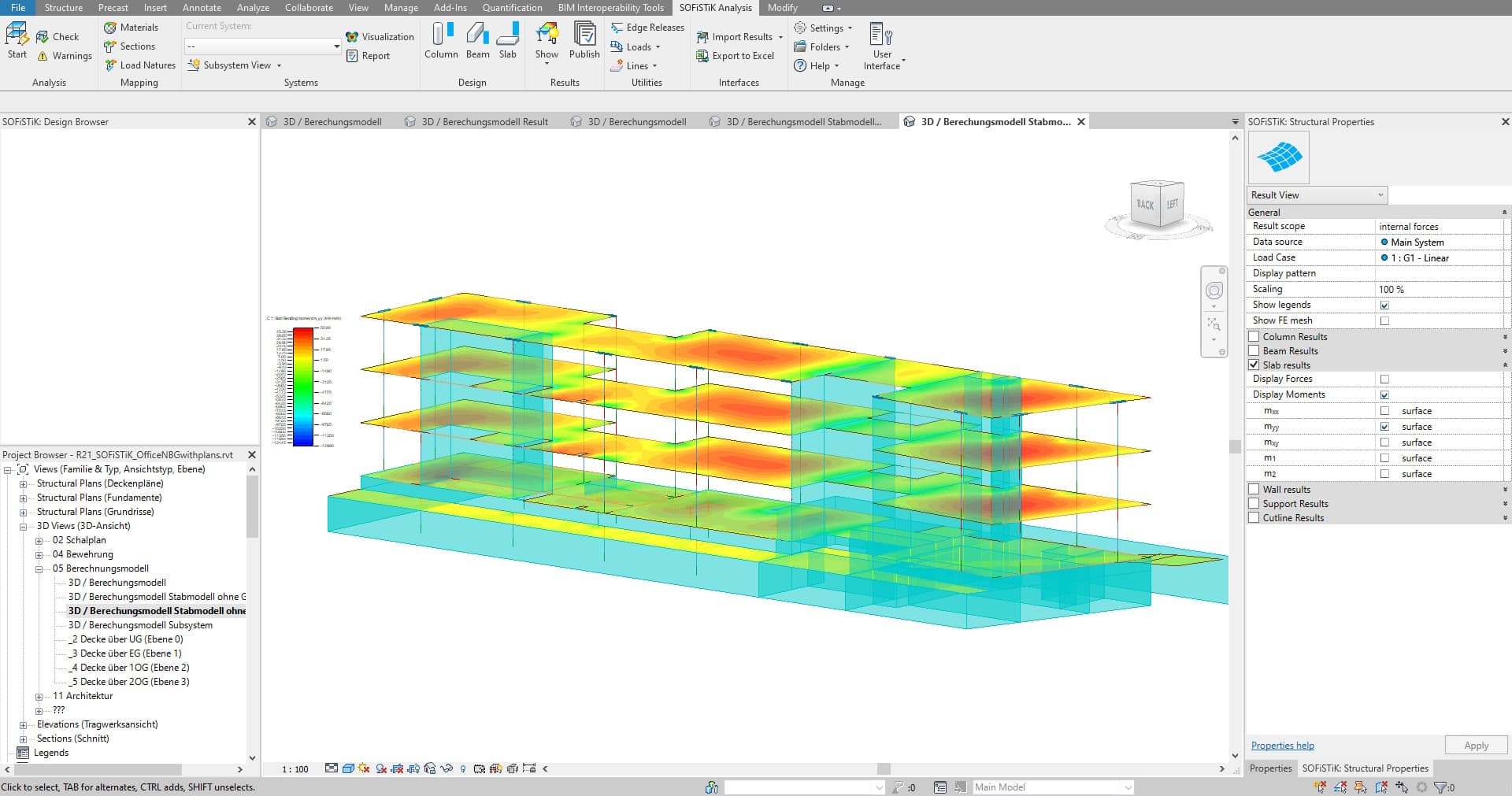Enable Beam Results checkbox
This screenshot has height=796, width=1512.
pyautogui.click(x=1254, y=351)
